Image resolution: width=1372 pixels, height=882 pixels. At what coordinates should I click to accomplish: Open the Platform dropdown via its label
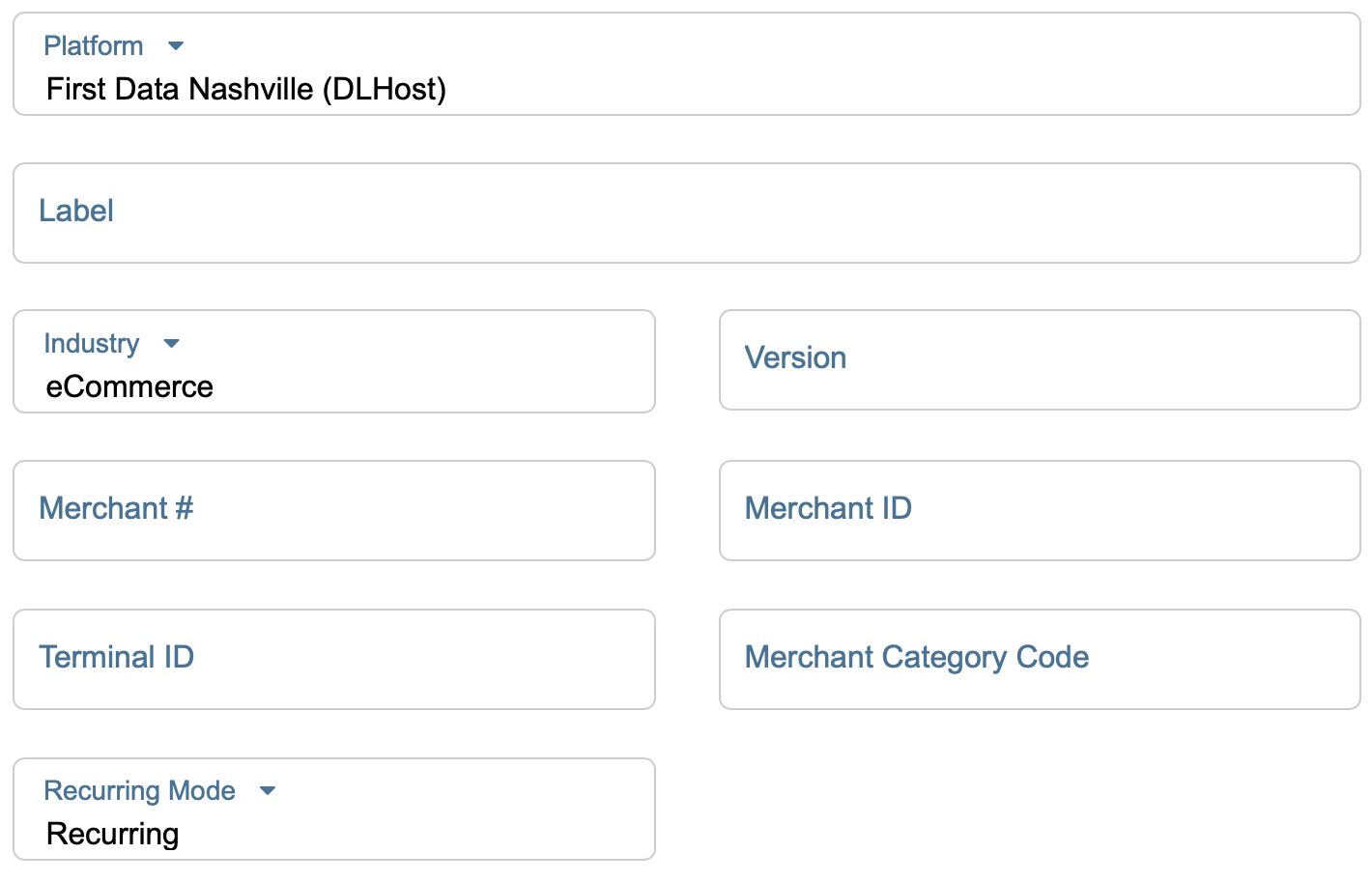click(94, 46)
